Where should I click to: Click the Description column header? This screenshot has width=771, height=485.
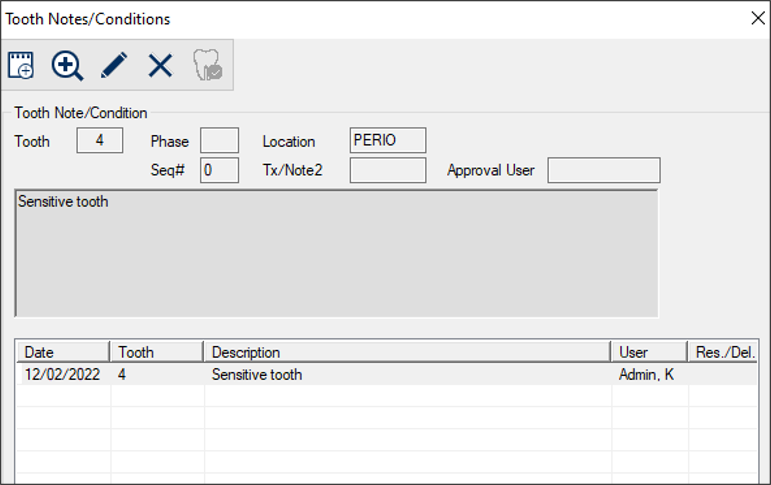(x=407, y=352)
